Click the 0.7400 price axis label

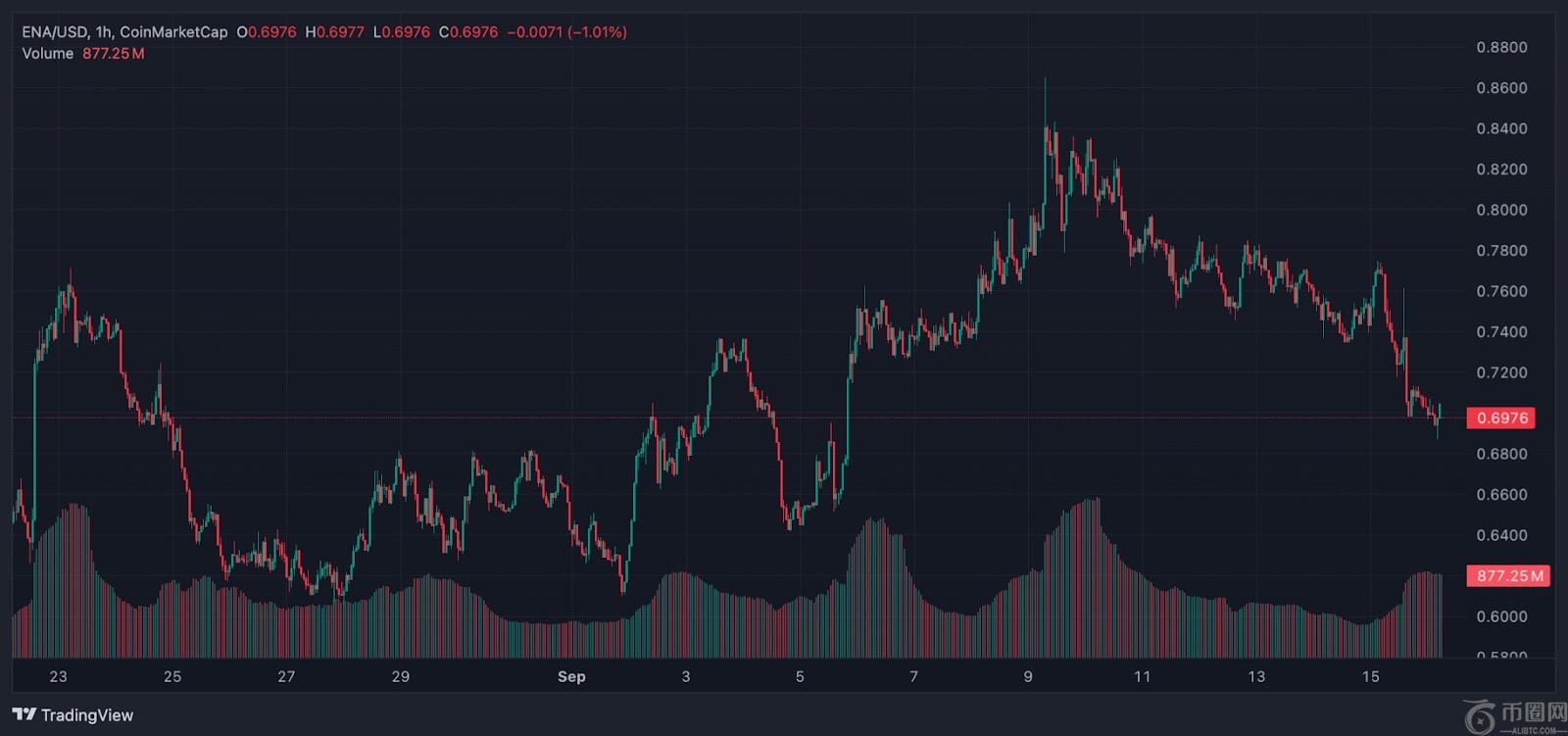pos(1501,332)
